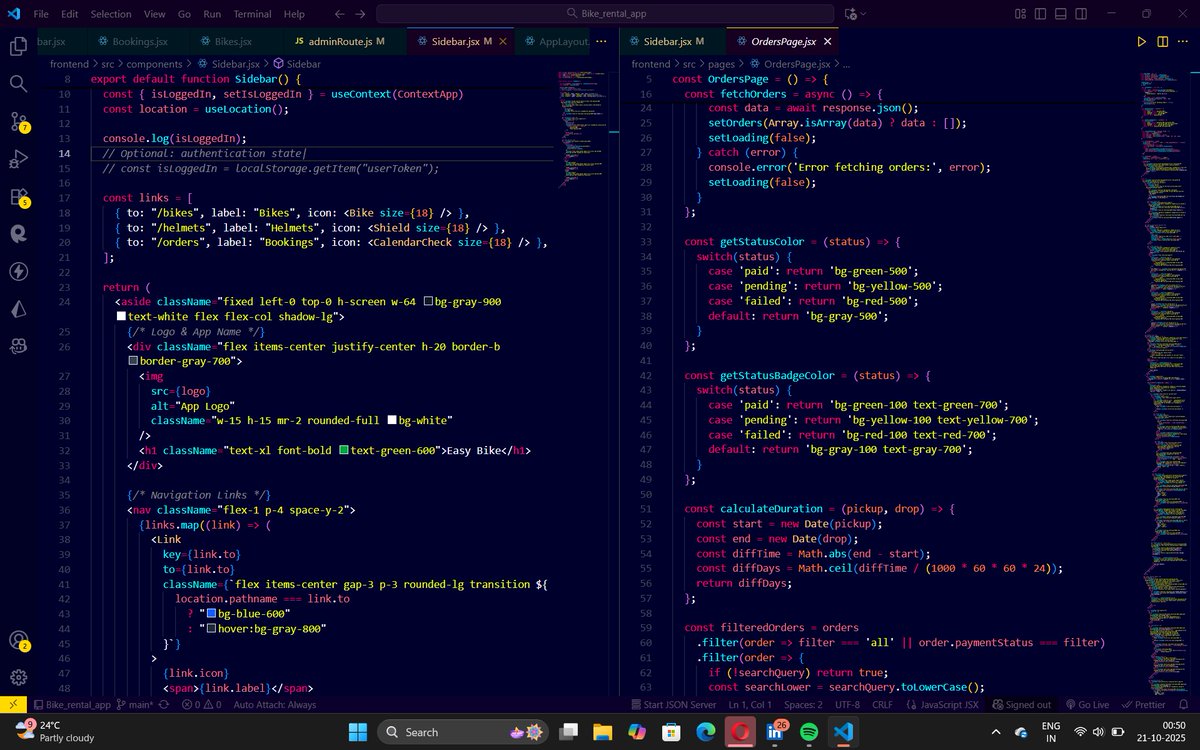
Task: Open the Explorer view in activity bar
Action: coord(18,46)
